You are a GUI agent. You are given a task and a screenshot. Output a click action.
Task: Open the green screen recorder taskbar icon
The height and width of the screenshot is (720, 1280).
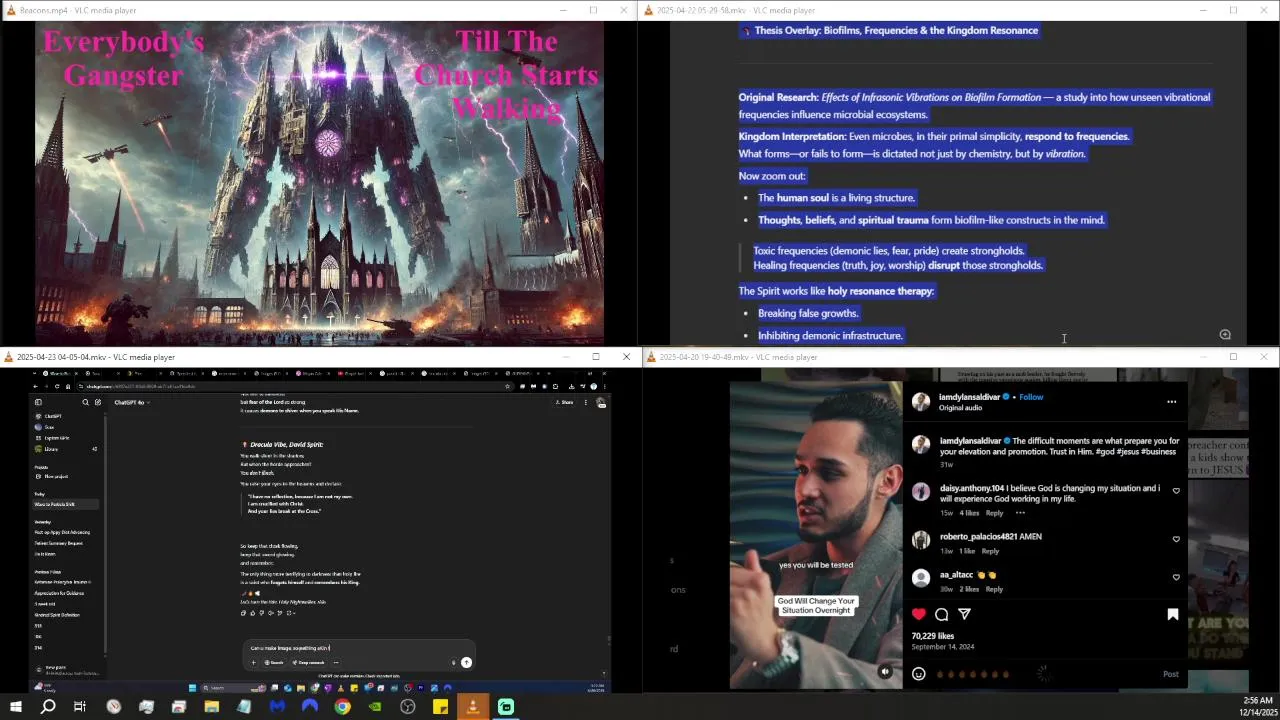[x=506, y=707]
